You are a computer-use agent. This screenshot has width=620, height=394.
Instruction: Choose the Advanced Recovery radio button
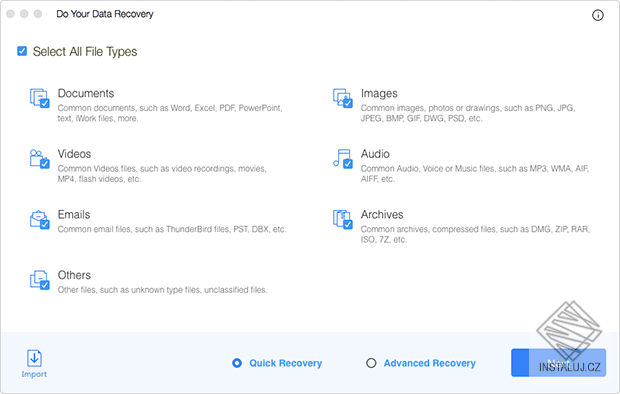[371, 363]
